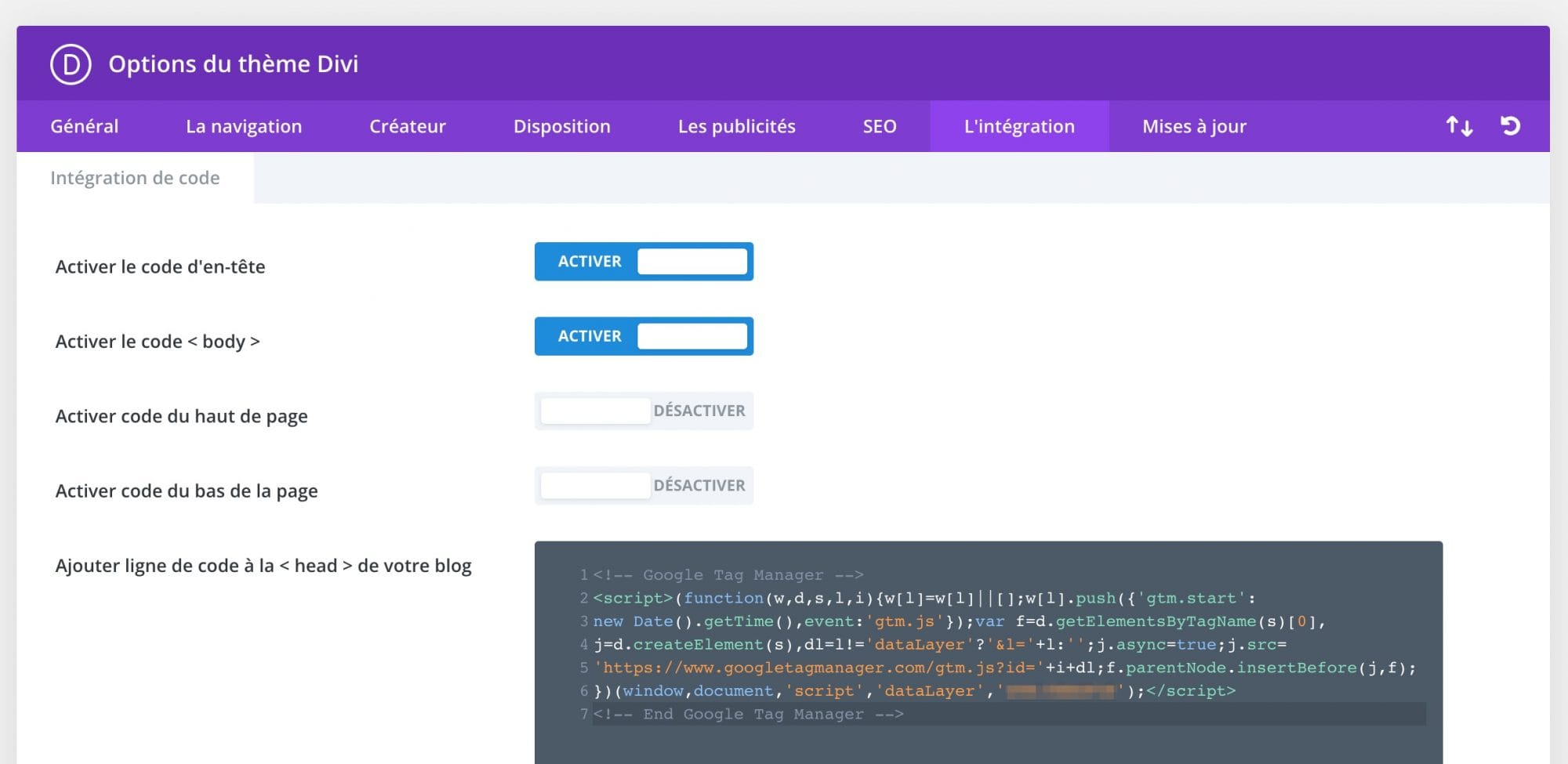The image size is (1568, 764).
Task: Click the 'Activer code du bas de la page' label
Action: point(187,491)
